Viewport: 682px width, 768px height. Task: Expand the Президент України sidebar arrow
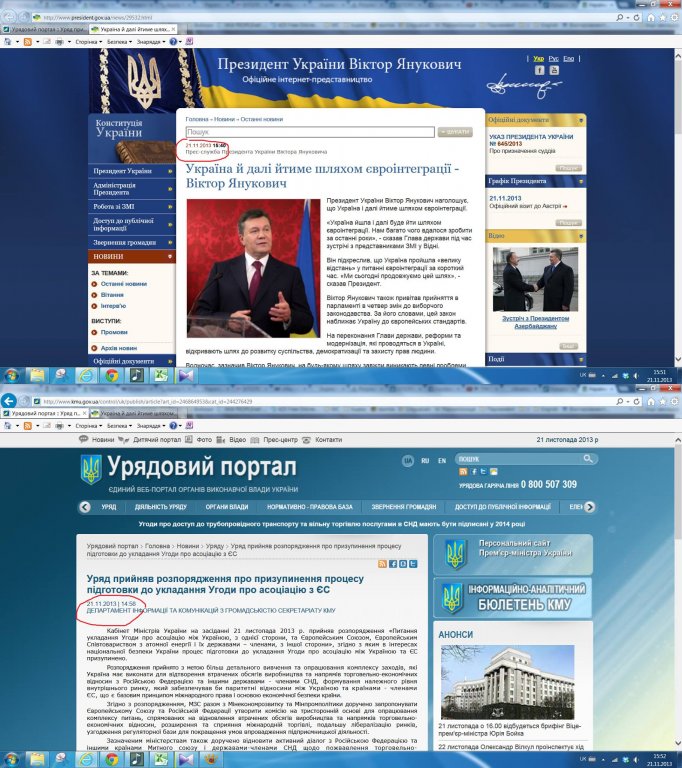click(170, 171)
